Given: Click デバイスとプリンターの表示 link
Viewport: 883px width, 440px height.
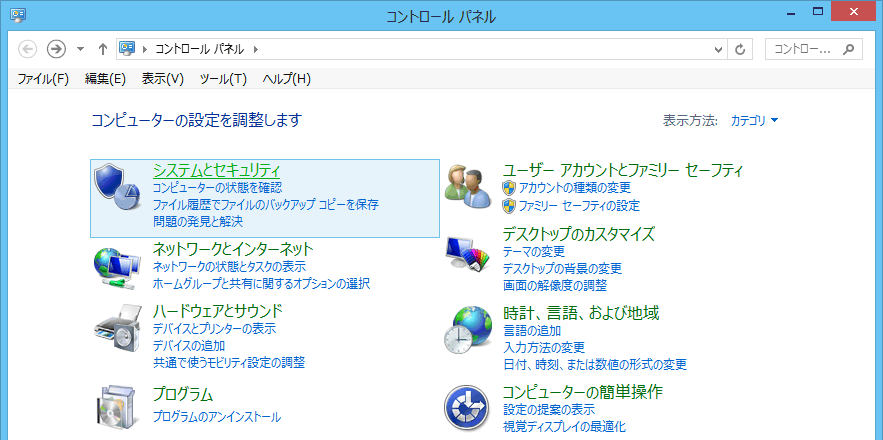Looking at the screenshot, I should [x=215, y=328].
